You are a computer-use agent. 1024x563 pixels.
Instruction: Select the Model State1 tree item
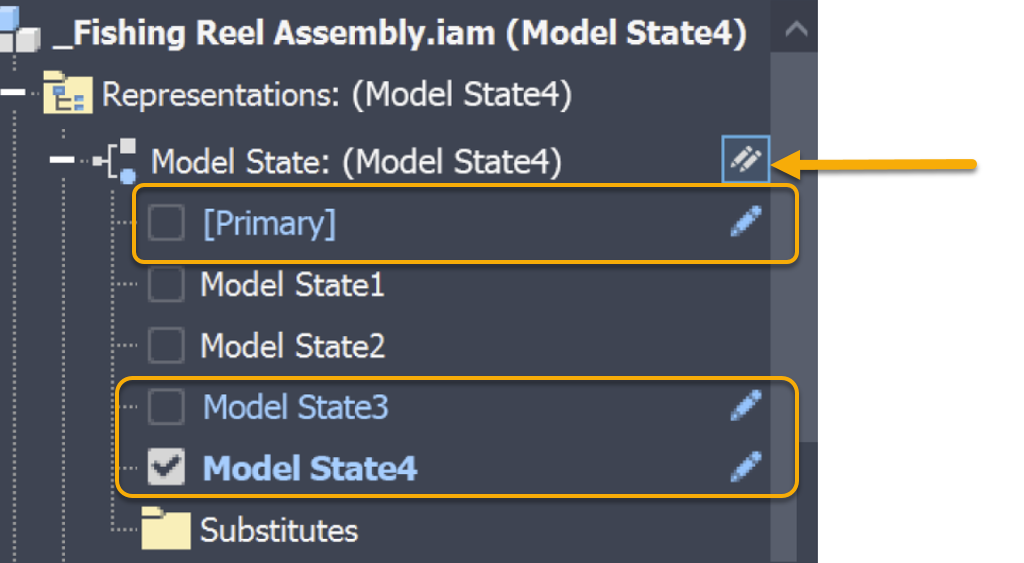pos(292,285)
